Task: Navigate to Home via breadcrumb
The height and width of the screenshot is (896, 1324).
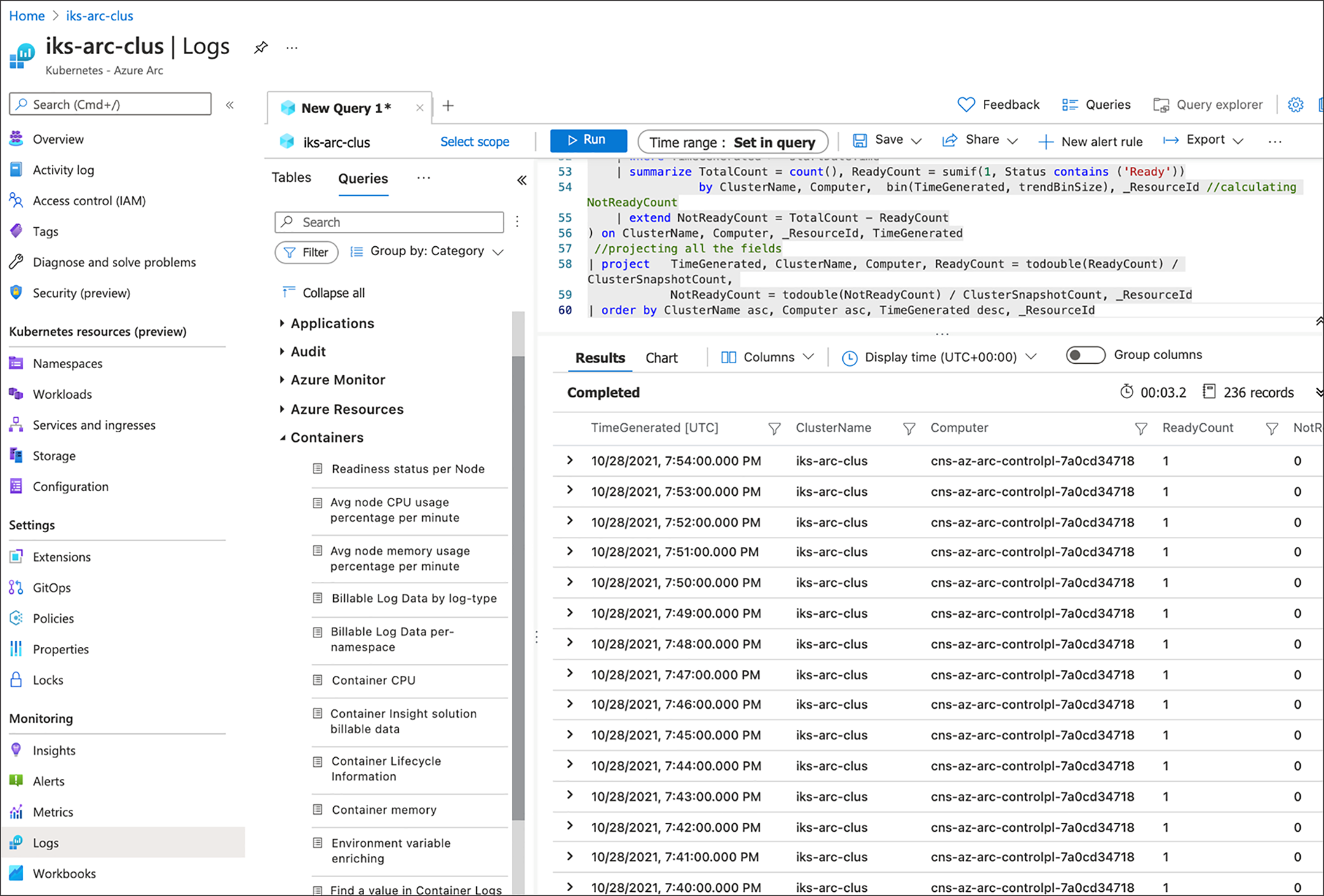Action: pyautogui.click(x=26, y=15)
